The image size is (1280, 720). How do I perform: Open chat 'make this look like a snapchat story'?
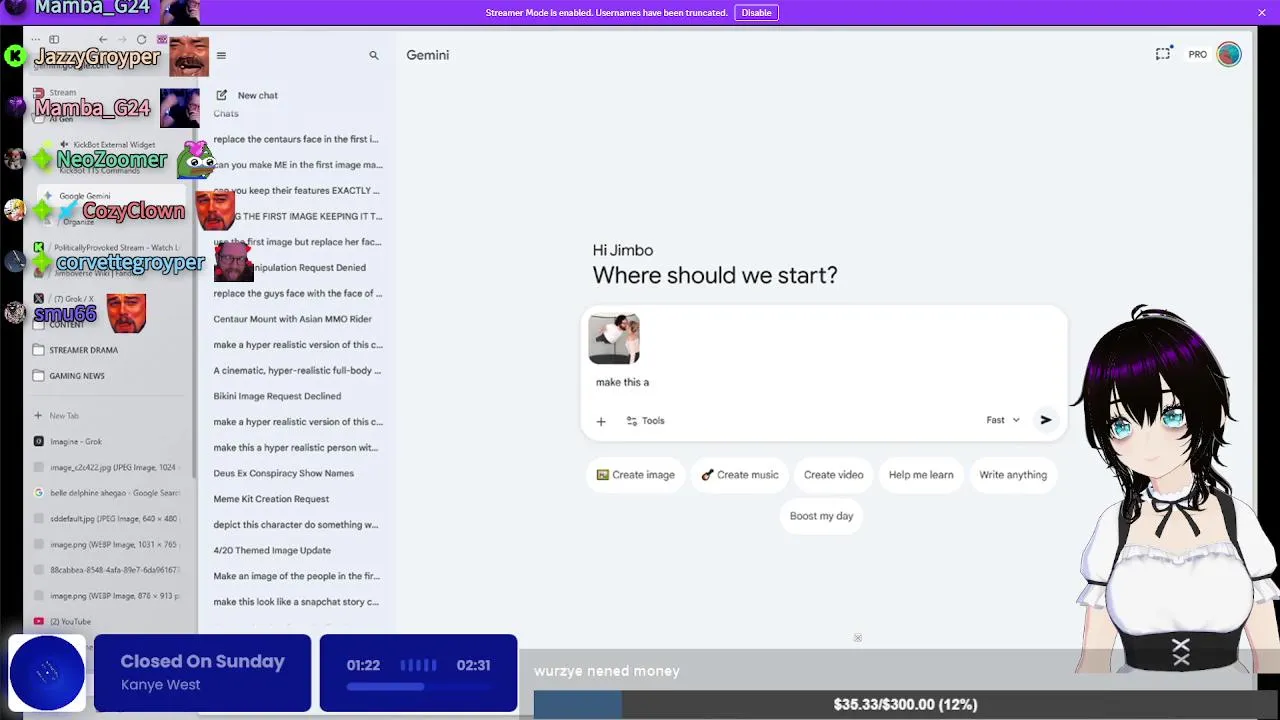[x=296, y=602]
